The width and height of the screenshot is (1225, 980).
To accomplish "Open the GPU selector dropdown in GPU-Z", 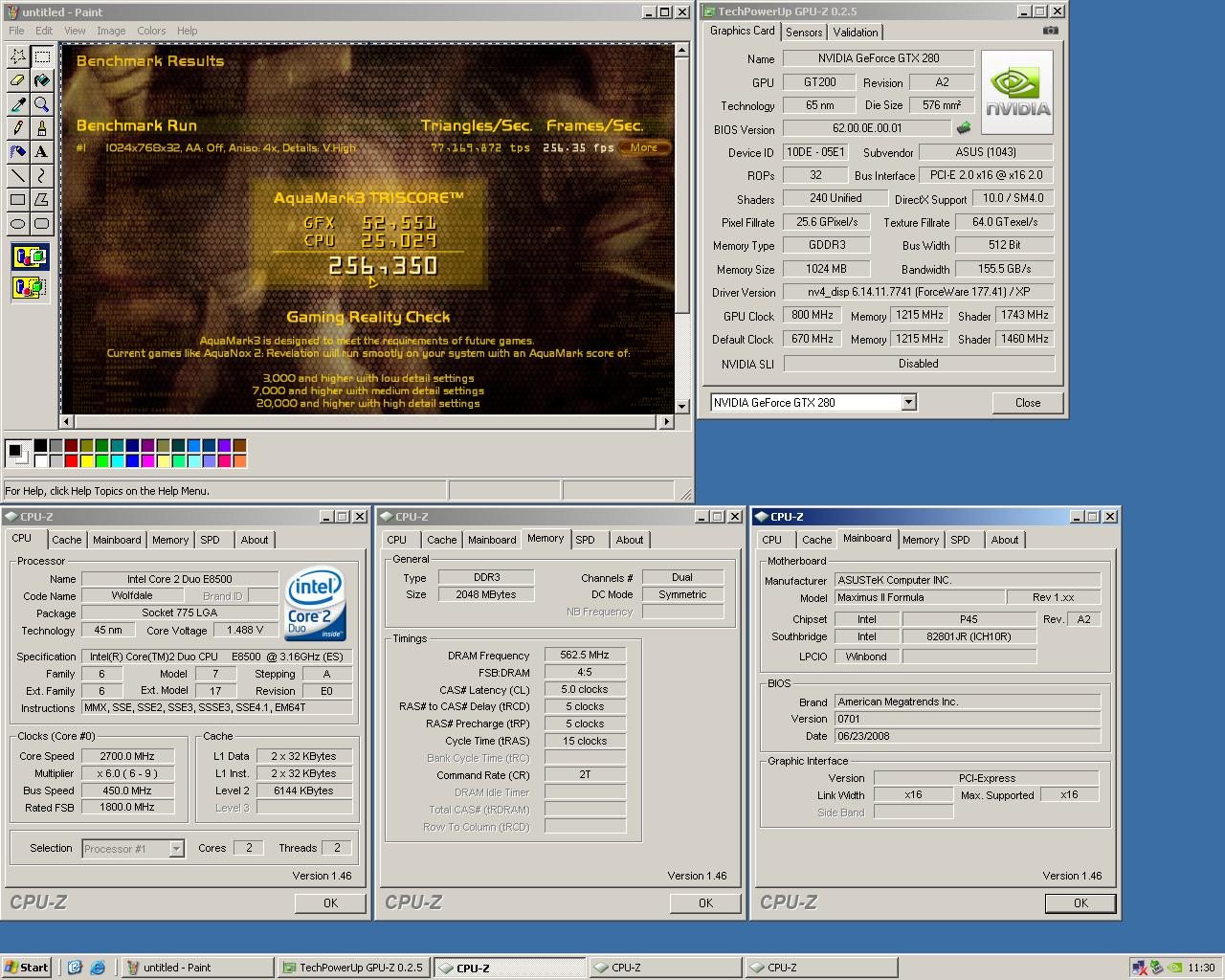I will (908, 403).
